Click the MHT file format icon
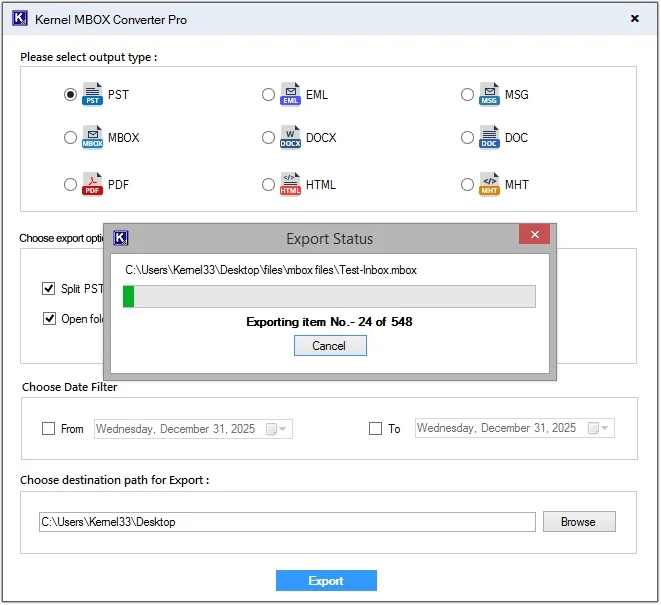 (489, 184)
